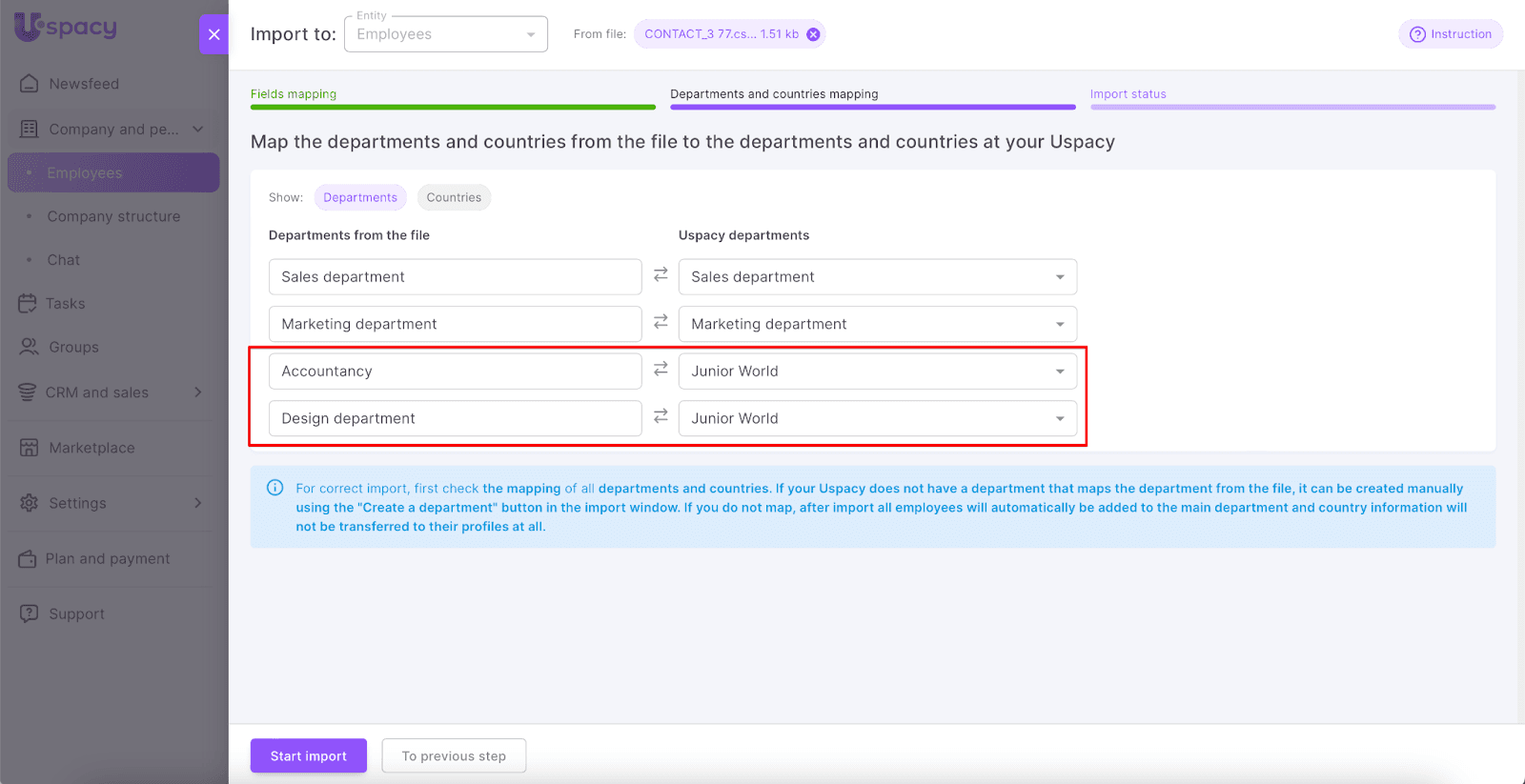Click the Start import button
This screenshot has height=784, width=1525.
[x=308, y=755]
